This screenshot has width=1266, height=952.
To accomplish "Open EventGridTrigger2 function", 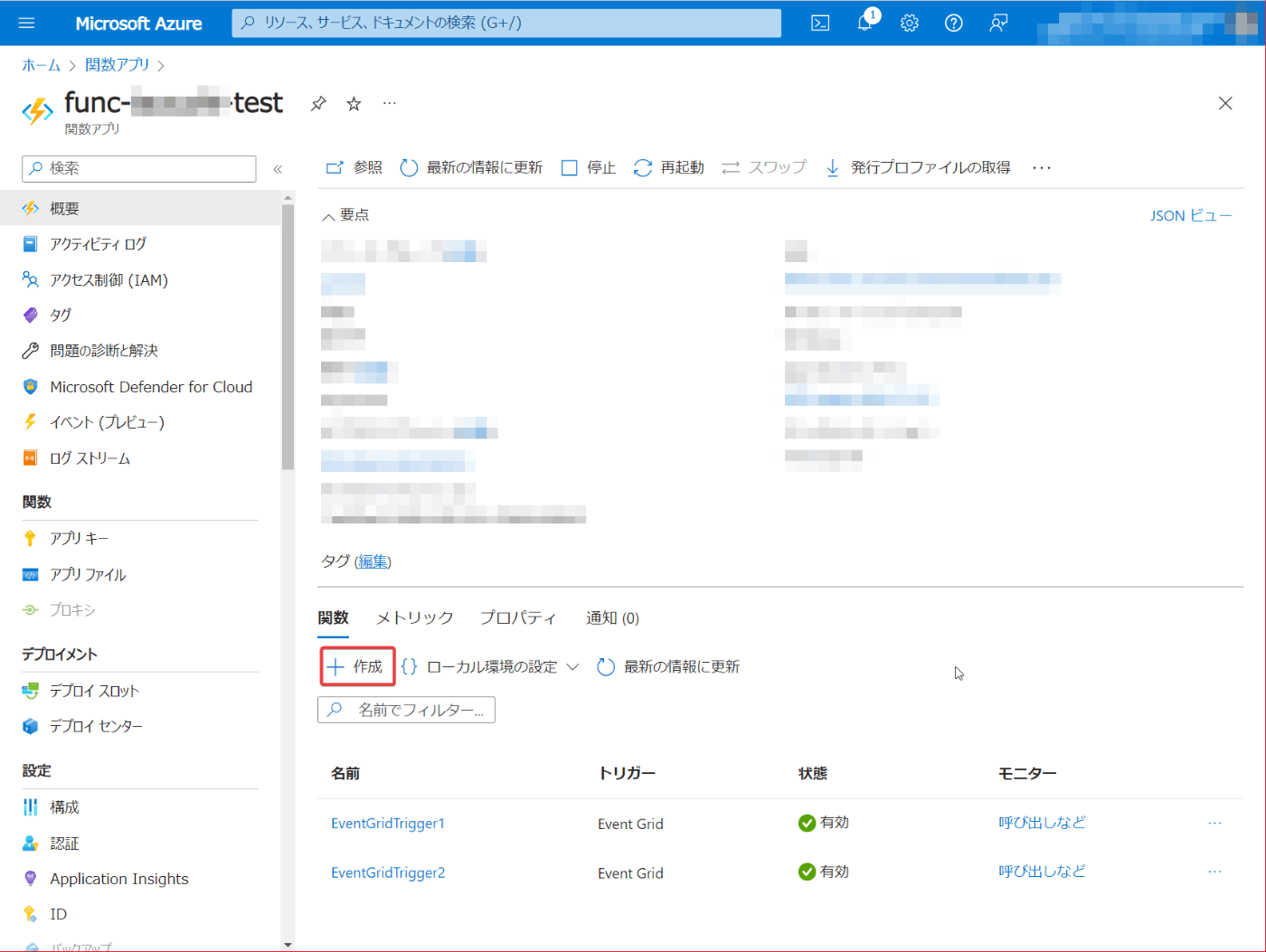I will pyautogui.click(x=388, y=872).
